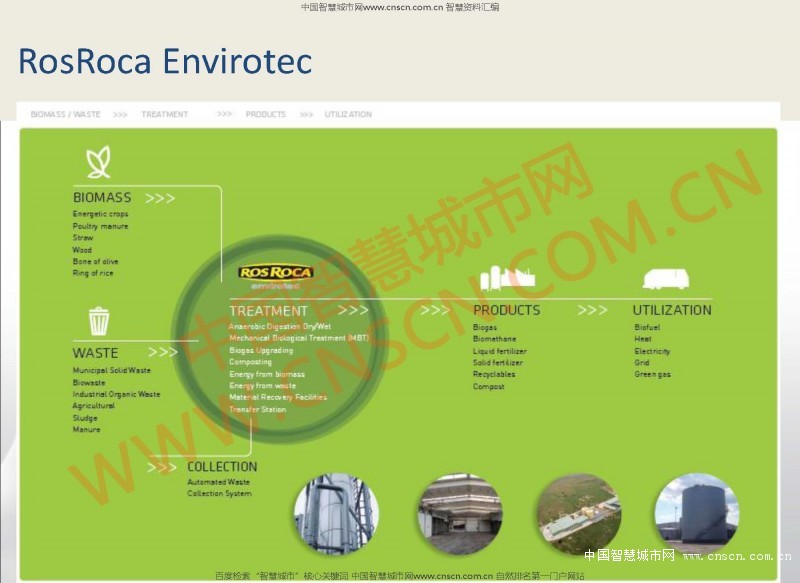Click 'Material Recovery Facilities' text

point(278,397)
